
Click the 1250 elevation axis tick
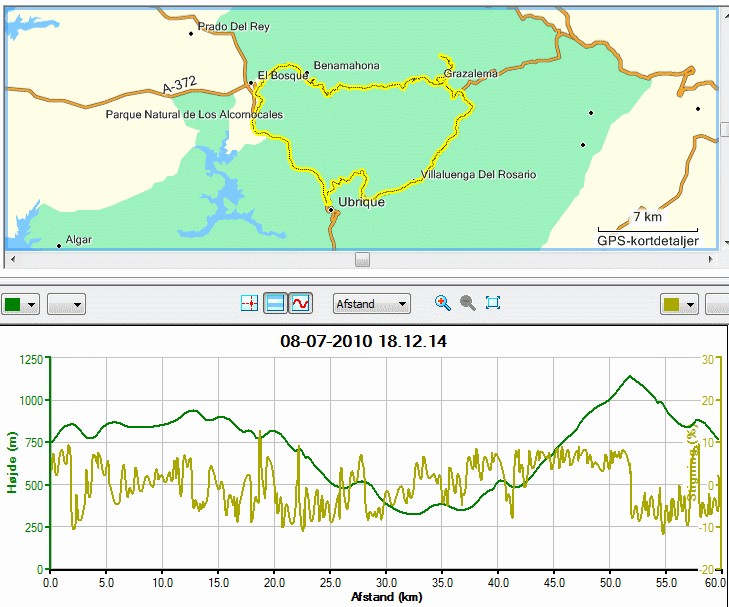coord(31,359)
